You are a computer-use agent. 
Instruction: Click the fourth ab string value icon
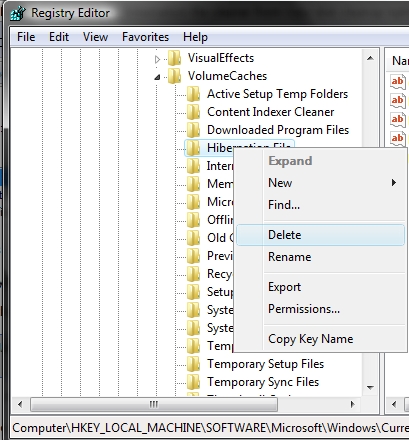click(x=398, y=138)
